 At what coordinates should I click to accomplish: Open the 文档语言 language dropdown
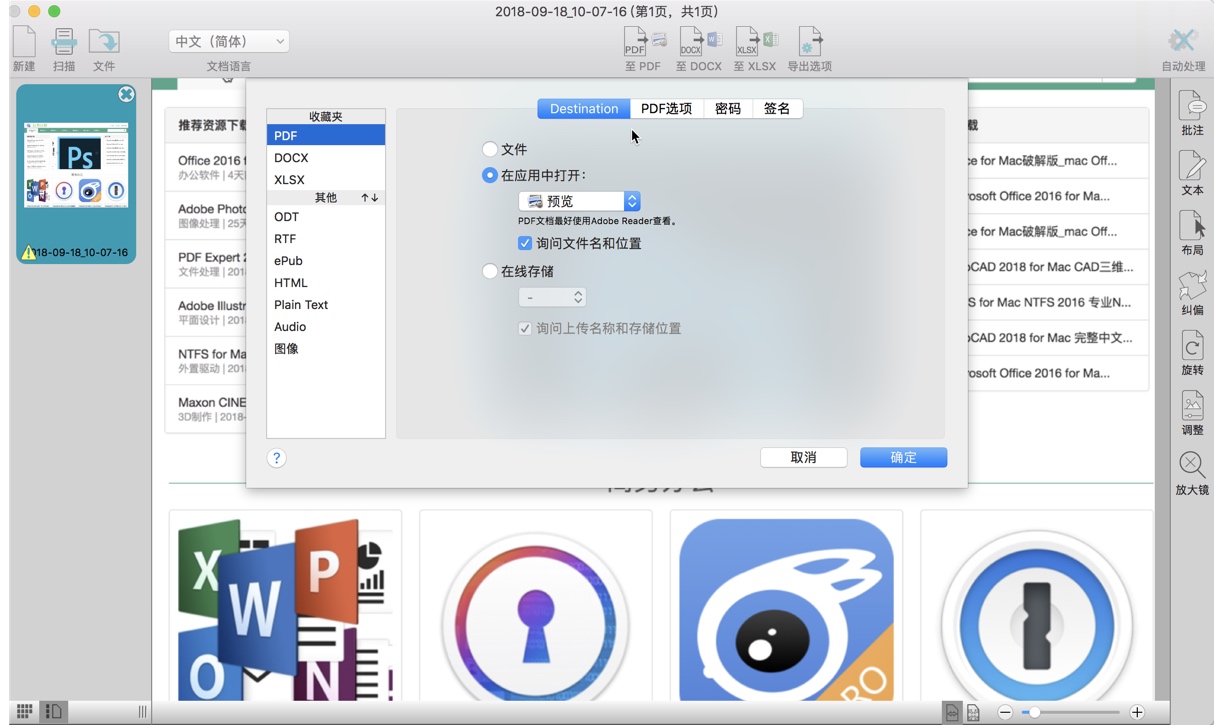[x=228, y=40]
